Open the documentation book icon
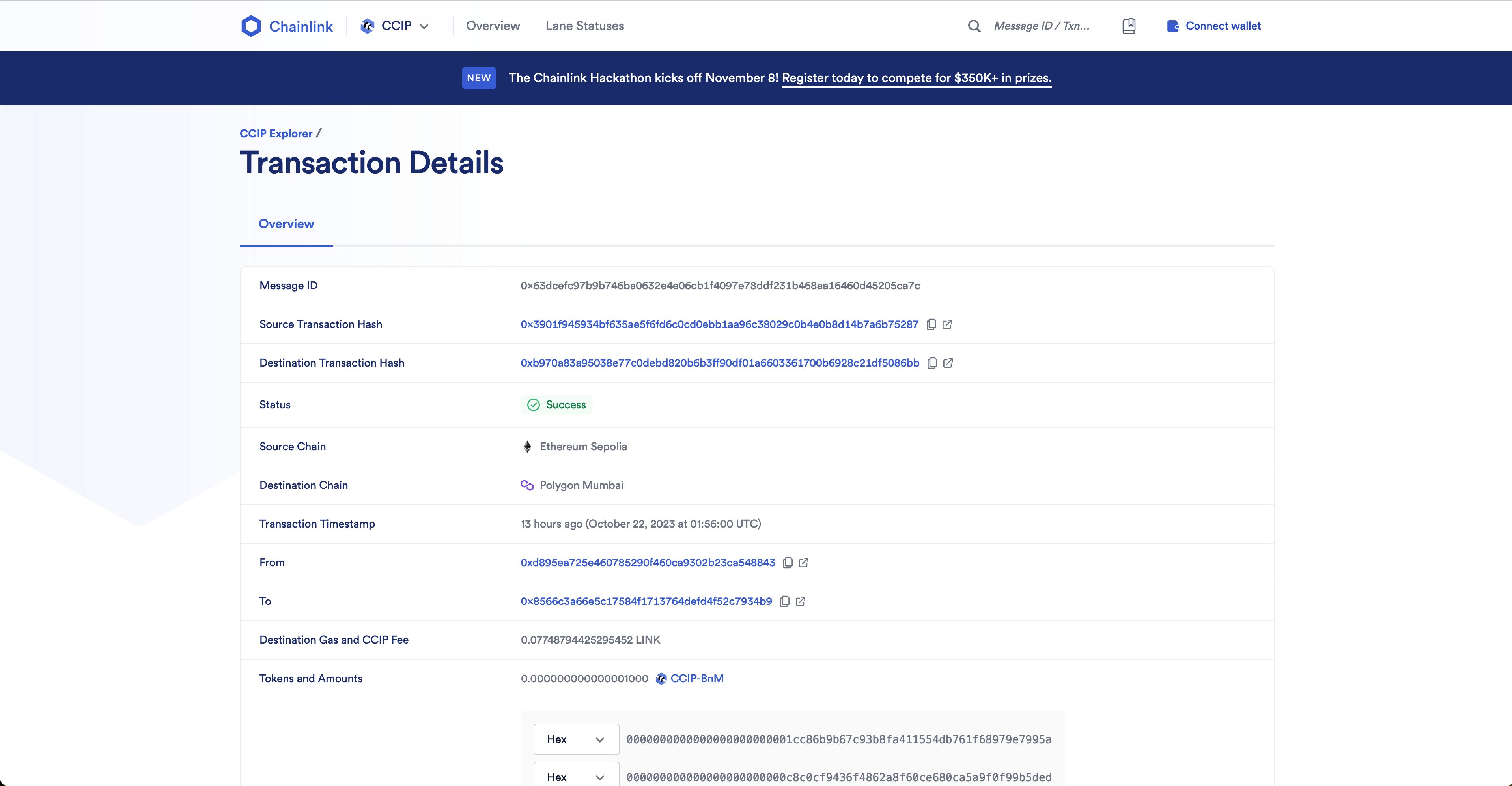Image resolution: width=1512 pixels, height=786 pixels. pyautogui.click(x=1129, y=26)
